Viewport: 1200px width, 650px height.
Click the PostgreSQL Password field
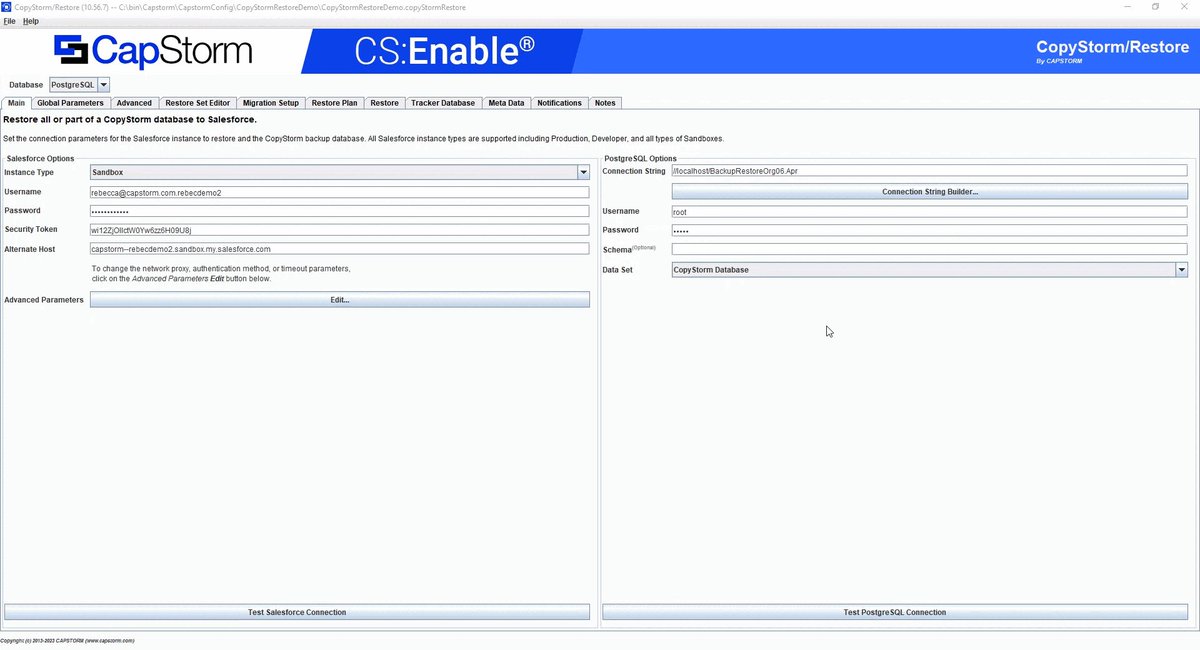click(x=929, y=230)
